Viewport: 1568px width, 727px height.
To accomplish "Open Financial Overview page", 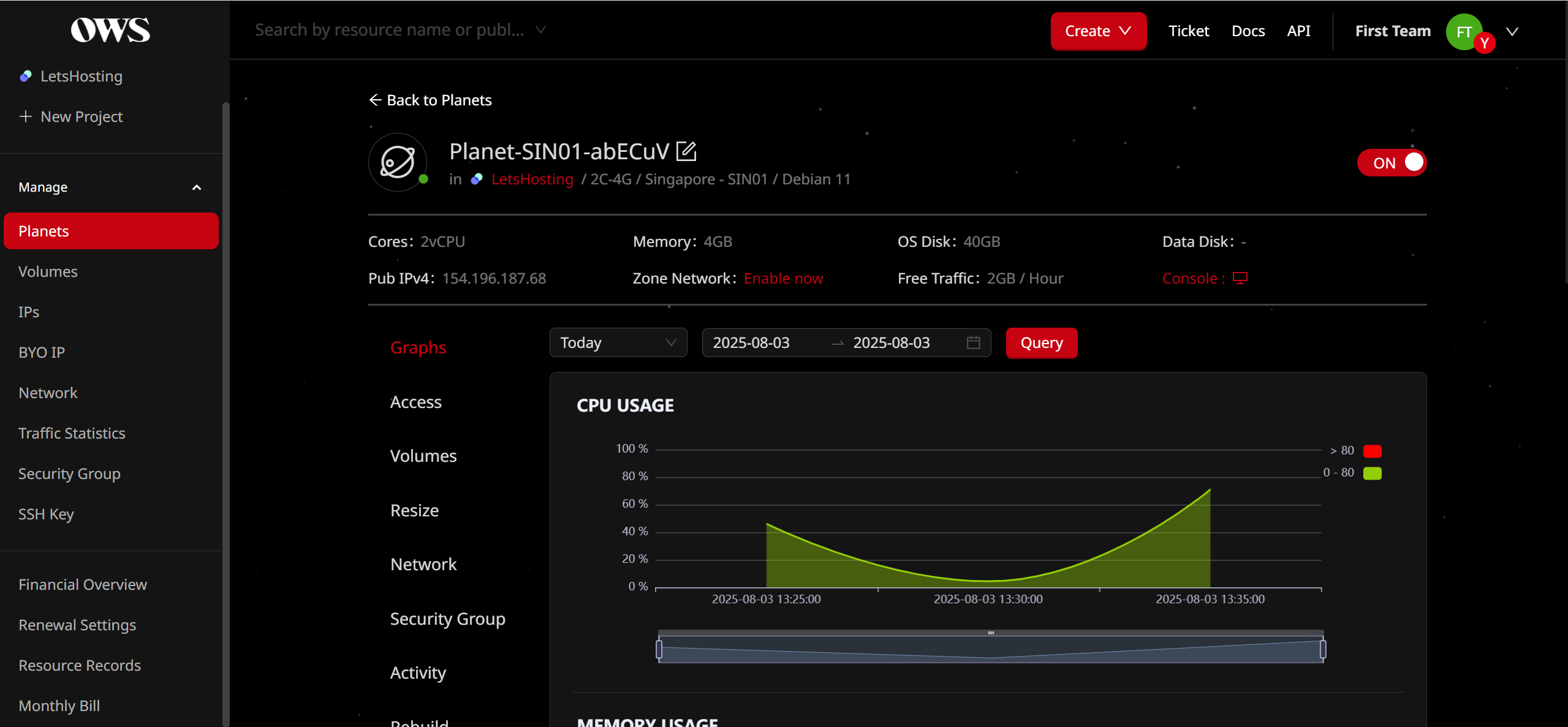I will pos(83,584).
